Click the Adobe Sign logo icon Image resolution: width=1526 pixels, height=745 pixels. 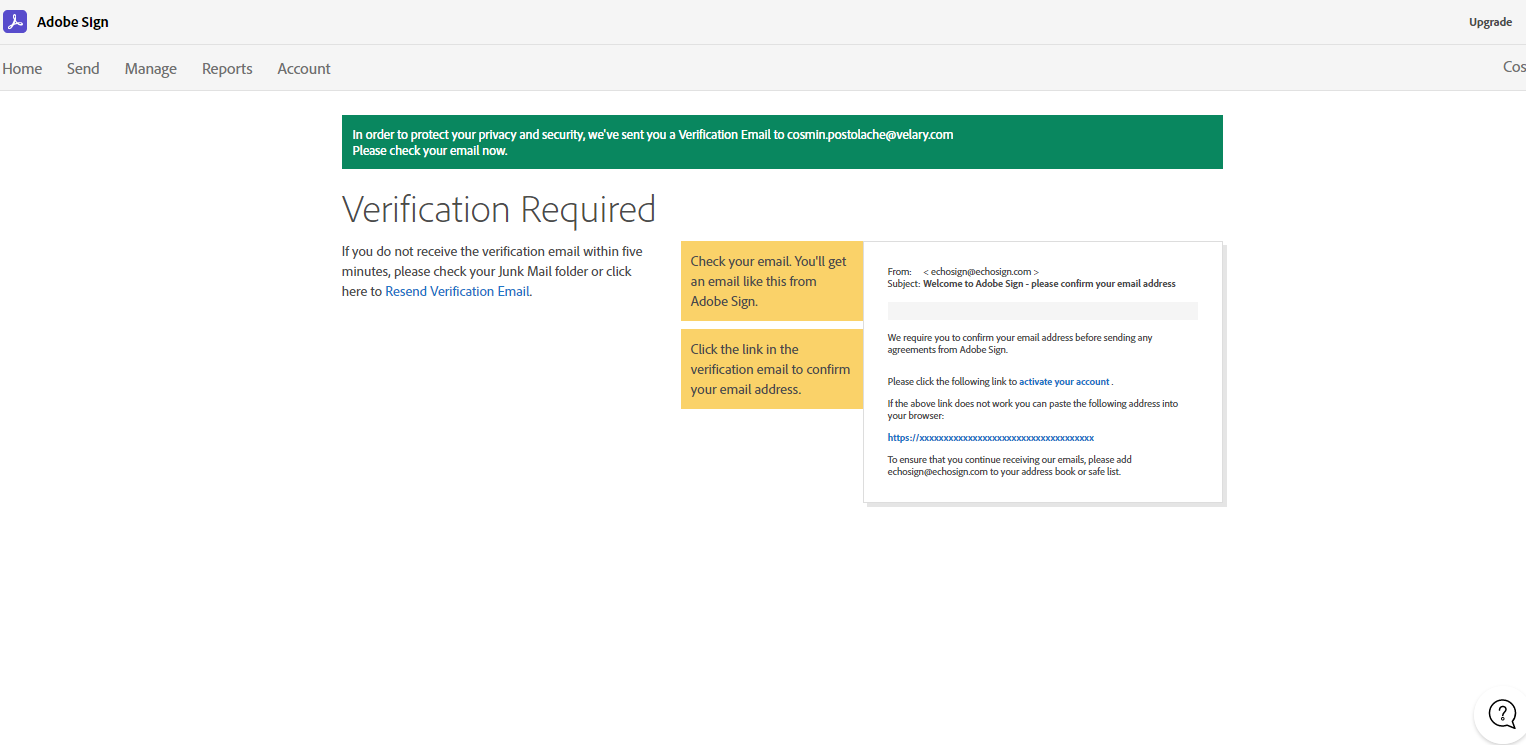pos(15,20)
